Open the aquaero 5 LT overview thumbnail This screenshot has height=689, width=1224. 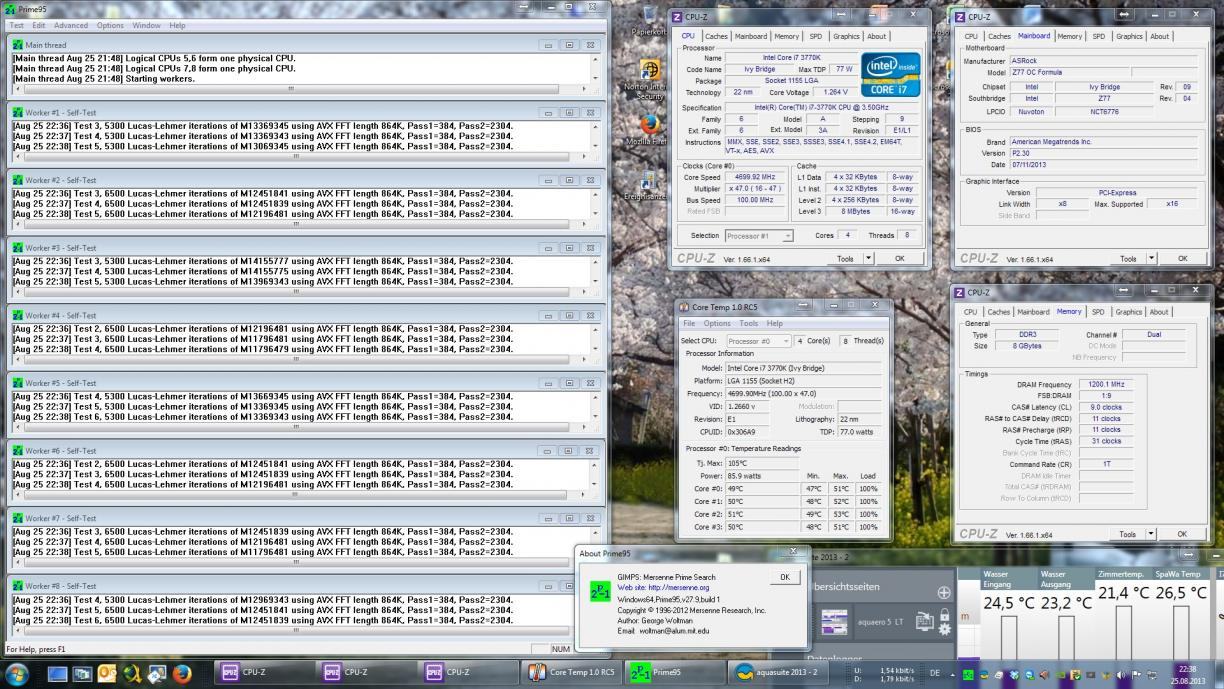(x=834, y=623)
